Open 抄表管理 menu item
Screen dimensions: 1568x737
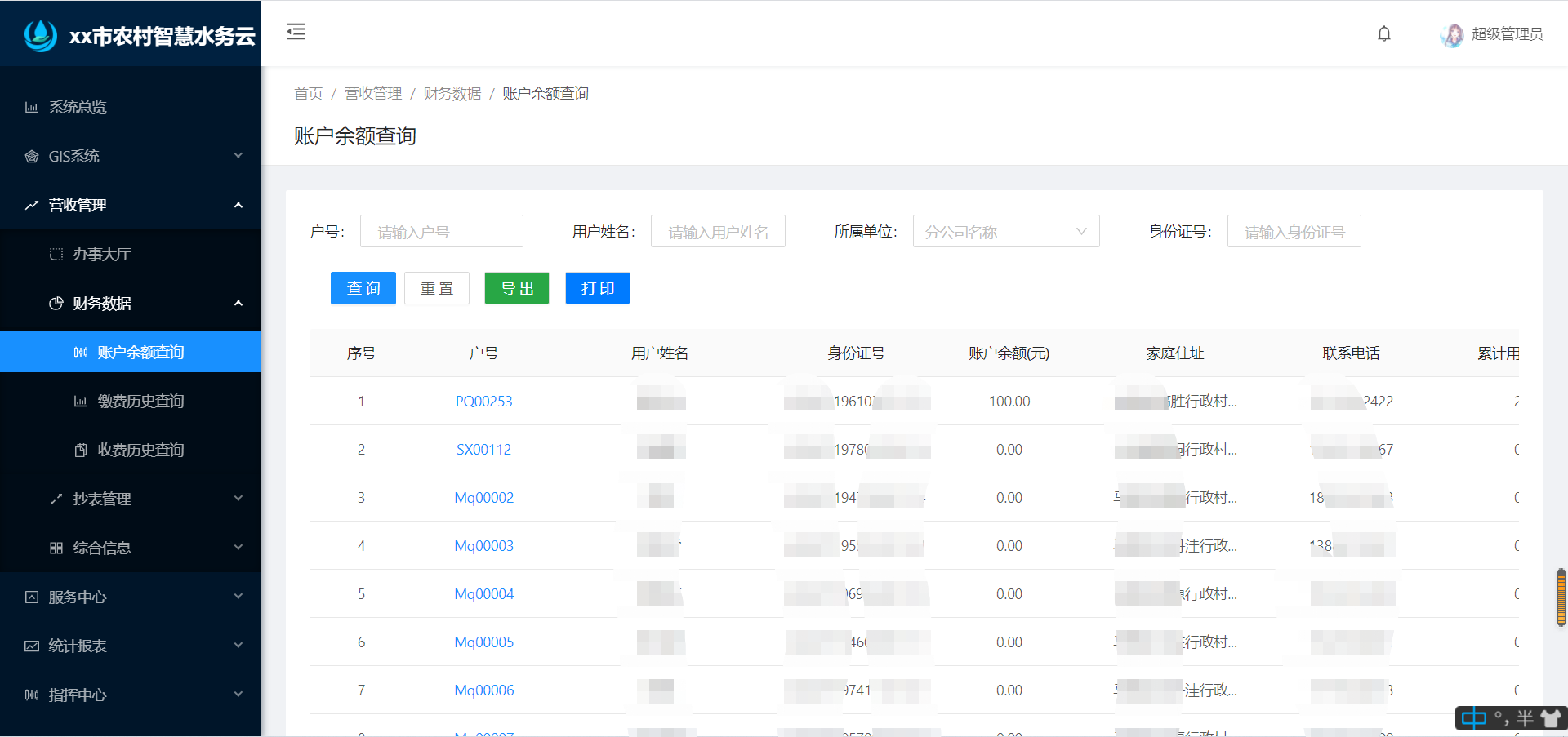coord(131,499)
